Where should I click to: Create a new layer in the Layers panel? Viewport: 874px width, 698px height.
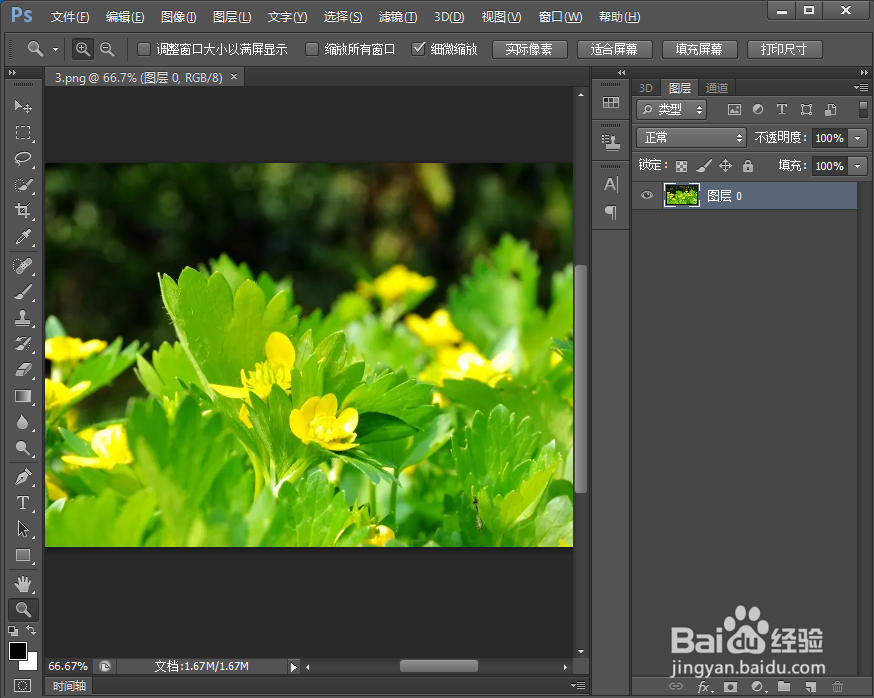(x=809, y=685)
